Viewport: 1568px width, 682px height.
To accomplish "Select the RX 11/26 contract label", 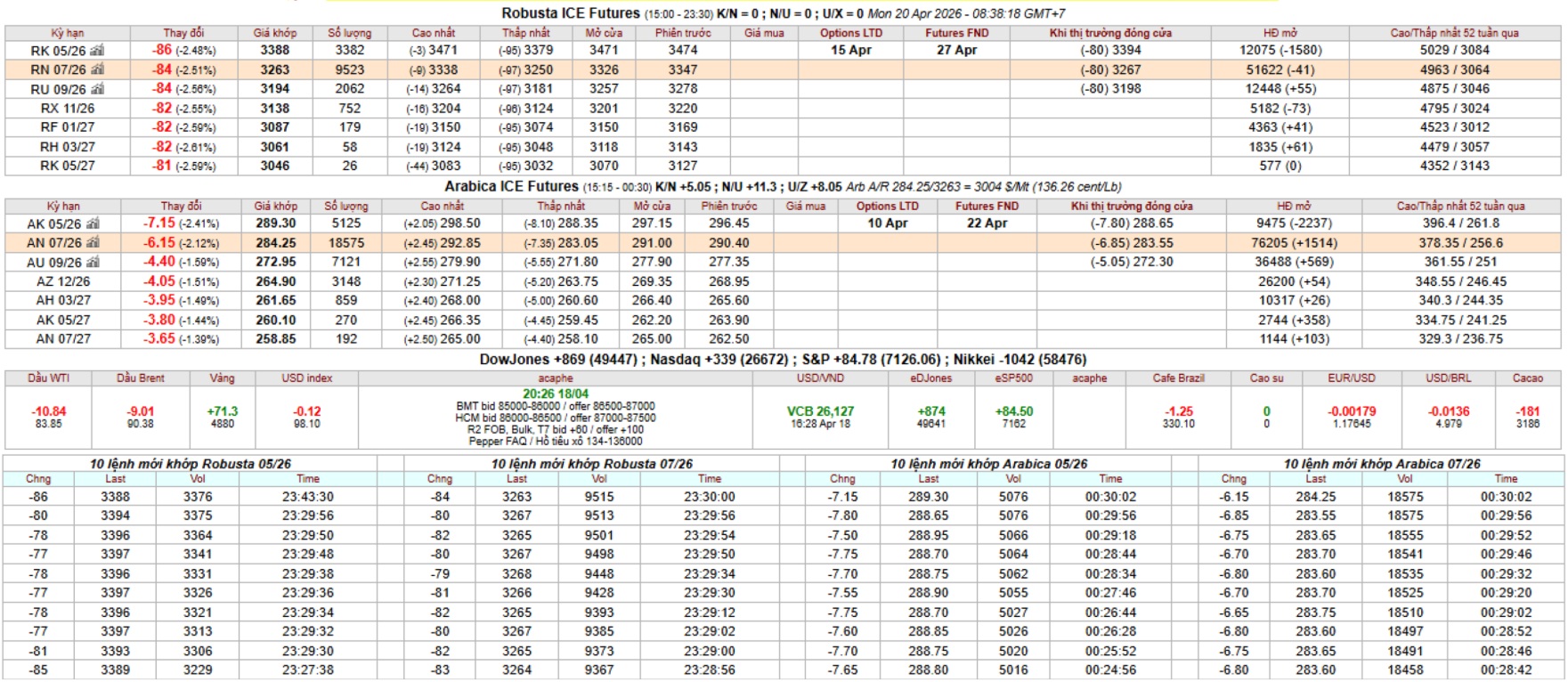I will tap(68, 109).
